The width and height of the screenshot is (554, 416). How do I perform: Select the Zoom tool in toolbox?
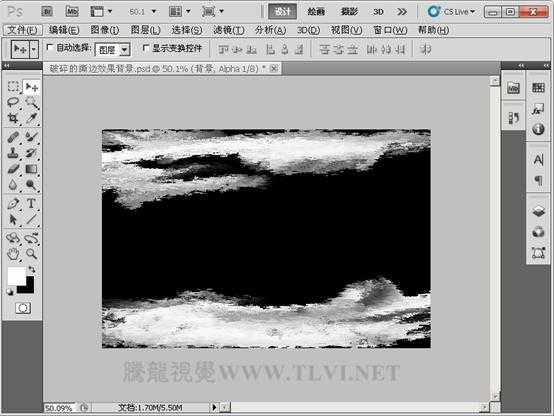point(32,254)
